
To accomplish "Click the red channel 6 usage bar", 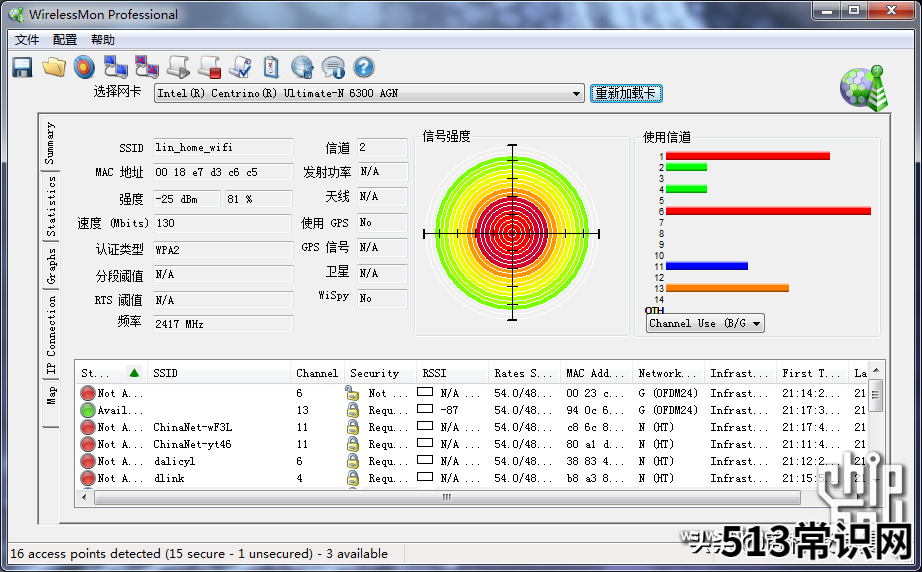I will pyautogui.click(x=768, y=211).
